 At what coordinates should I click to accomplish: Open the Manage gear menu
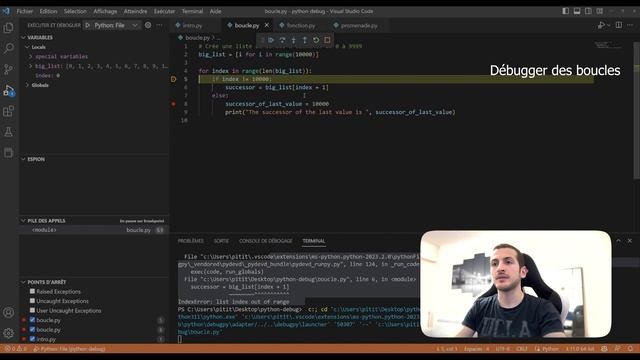(8, 333)
